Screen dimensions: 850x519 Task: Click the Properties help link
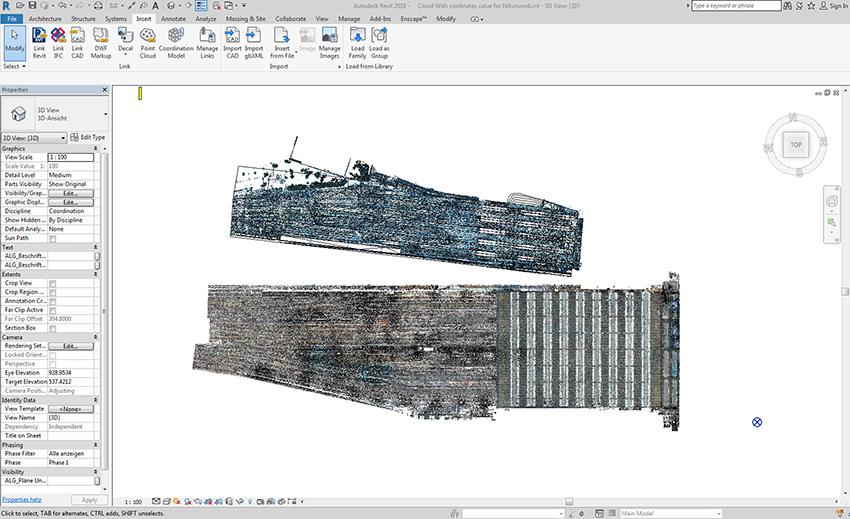tap(22, 499)
